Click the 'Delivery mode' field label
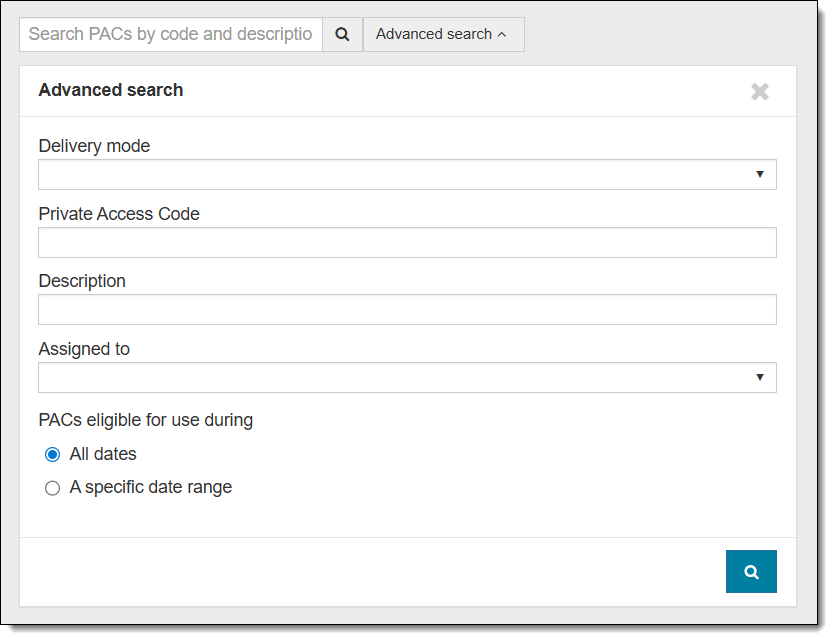 click(94, 146)
